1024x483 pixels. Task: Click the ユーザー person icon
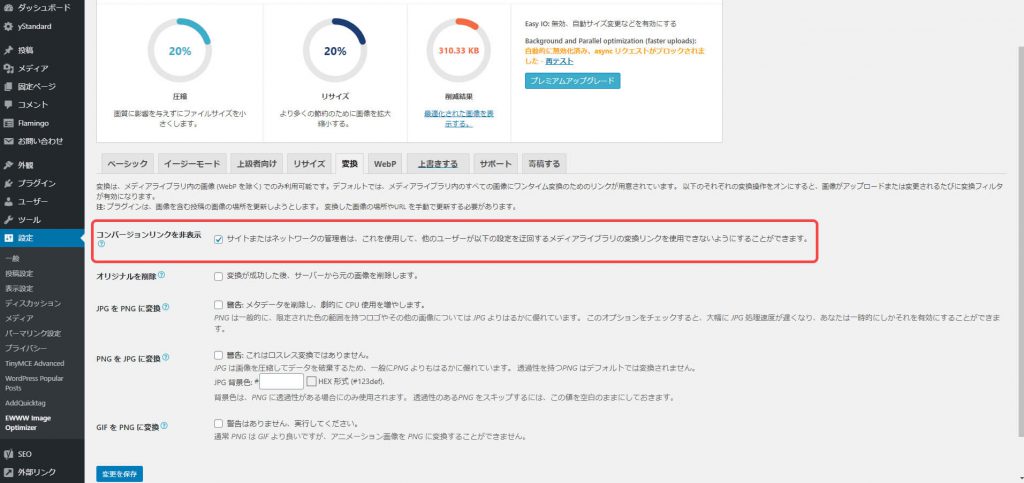pyautogui.click(x=9, y=201)
